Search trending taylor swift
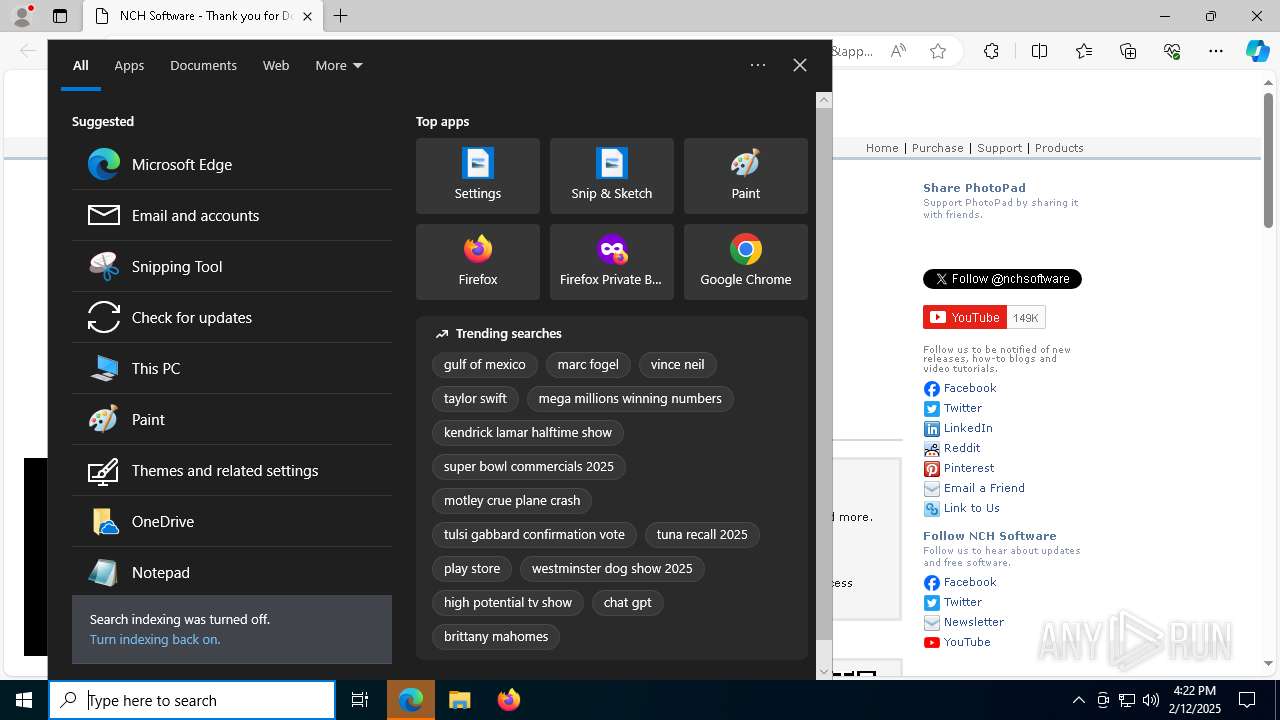 tap(475, 399)
